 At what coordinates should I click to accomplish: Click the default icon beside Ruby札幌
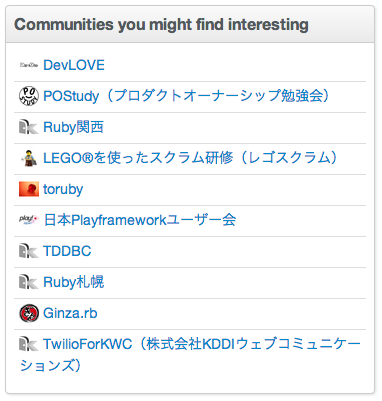point(29,282)
